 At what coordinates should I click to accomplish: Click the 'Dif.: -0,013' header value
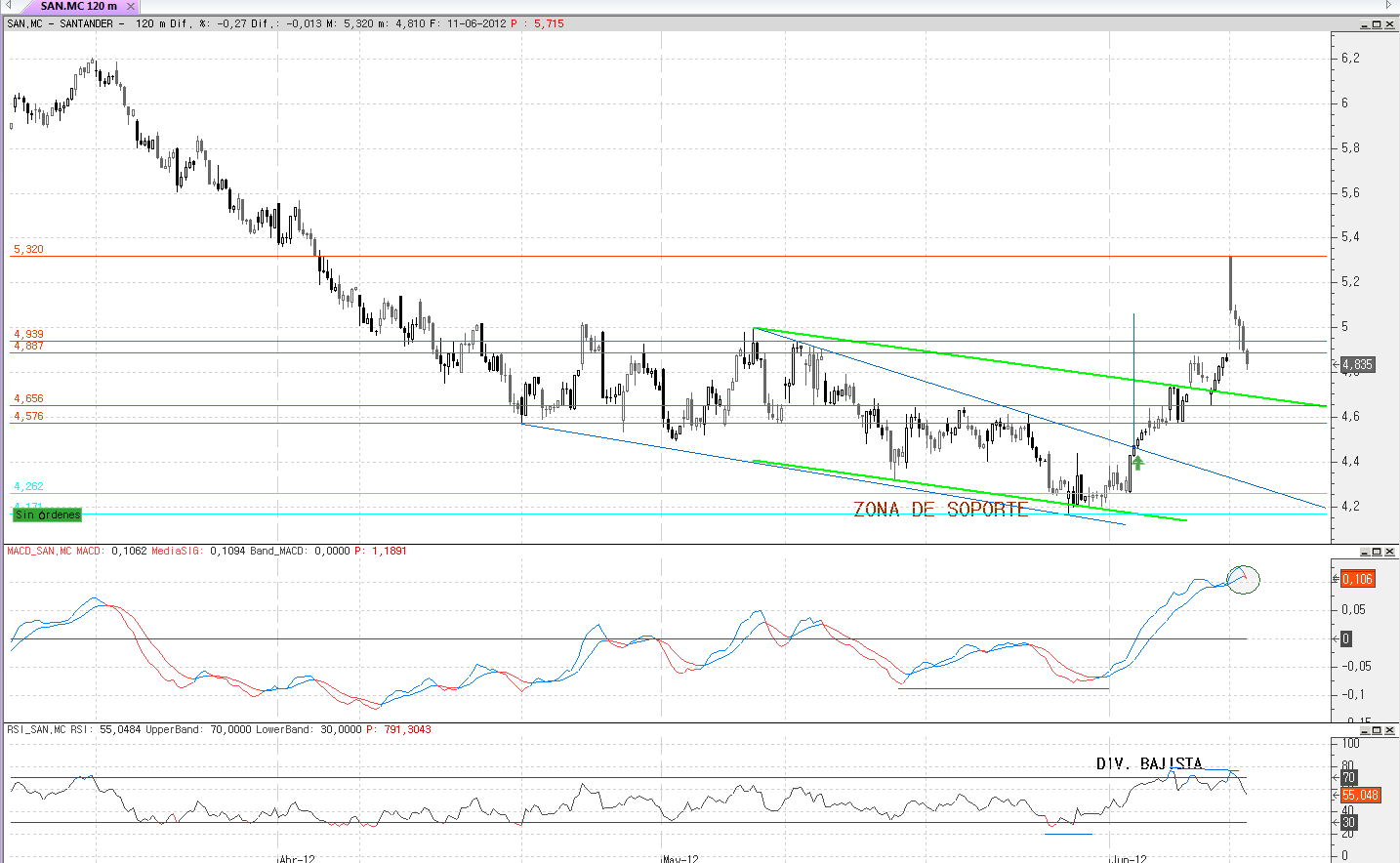(x=286, y=23)
